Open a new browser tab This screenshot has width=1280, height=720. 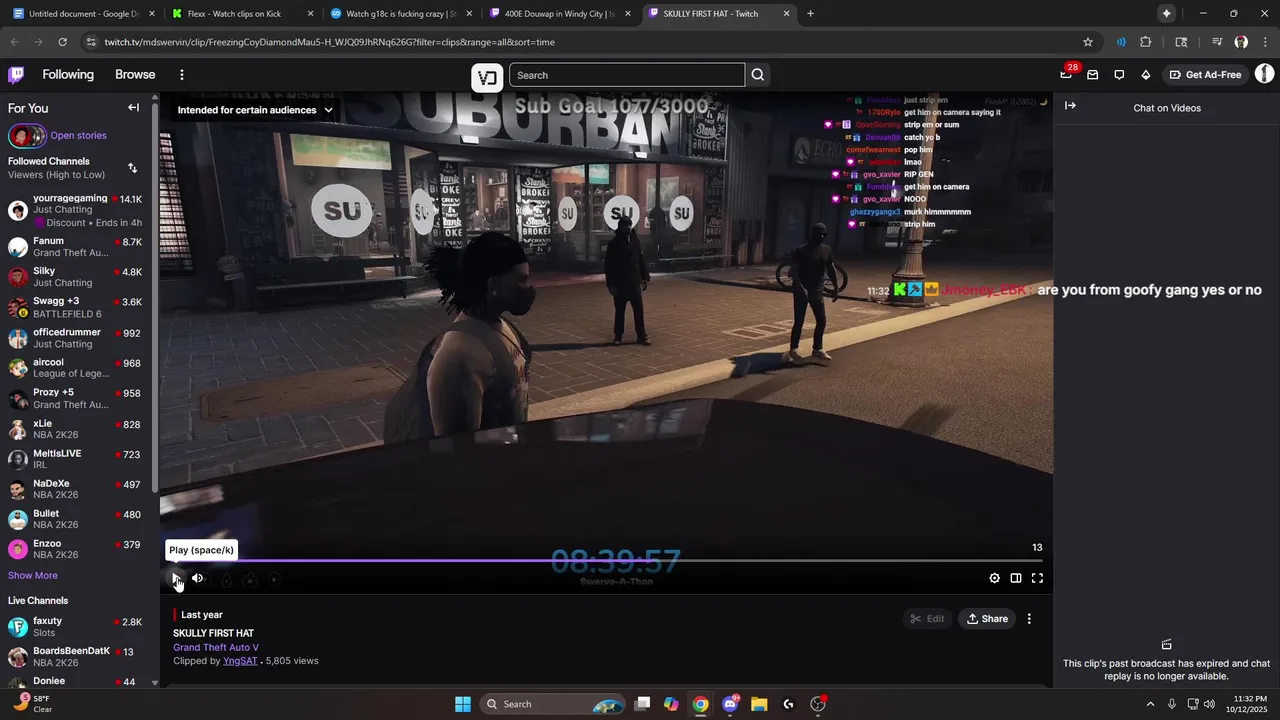(x=810, y=14)
